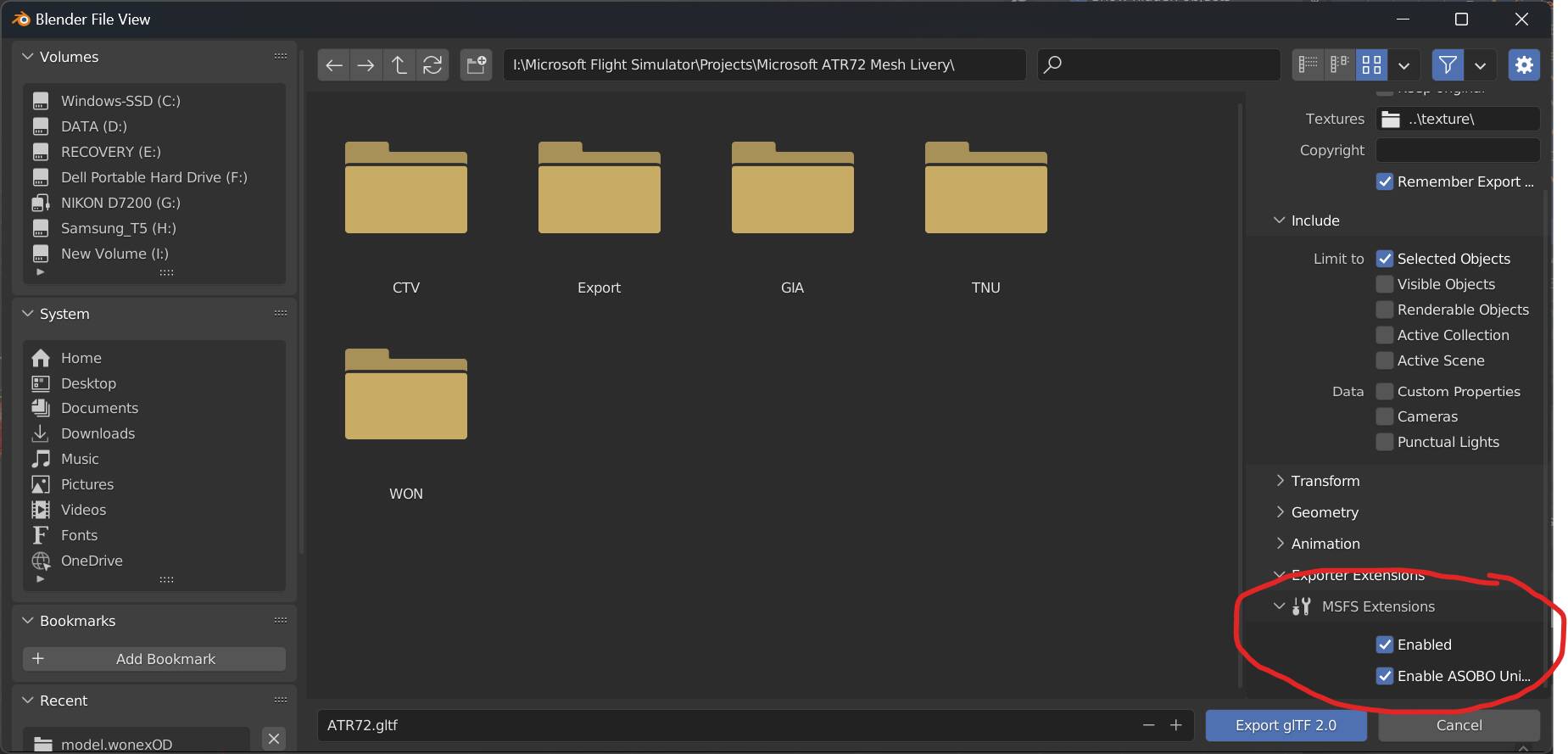Toggle file filtering funnel icon

(1448, 64)
